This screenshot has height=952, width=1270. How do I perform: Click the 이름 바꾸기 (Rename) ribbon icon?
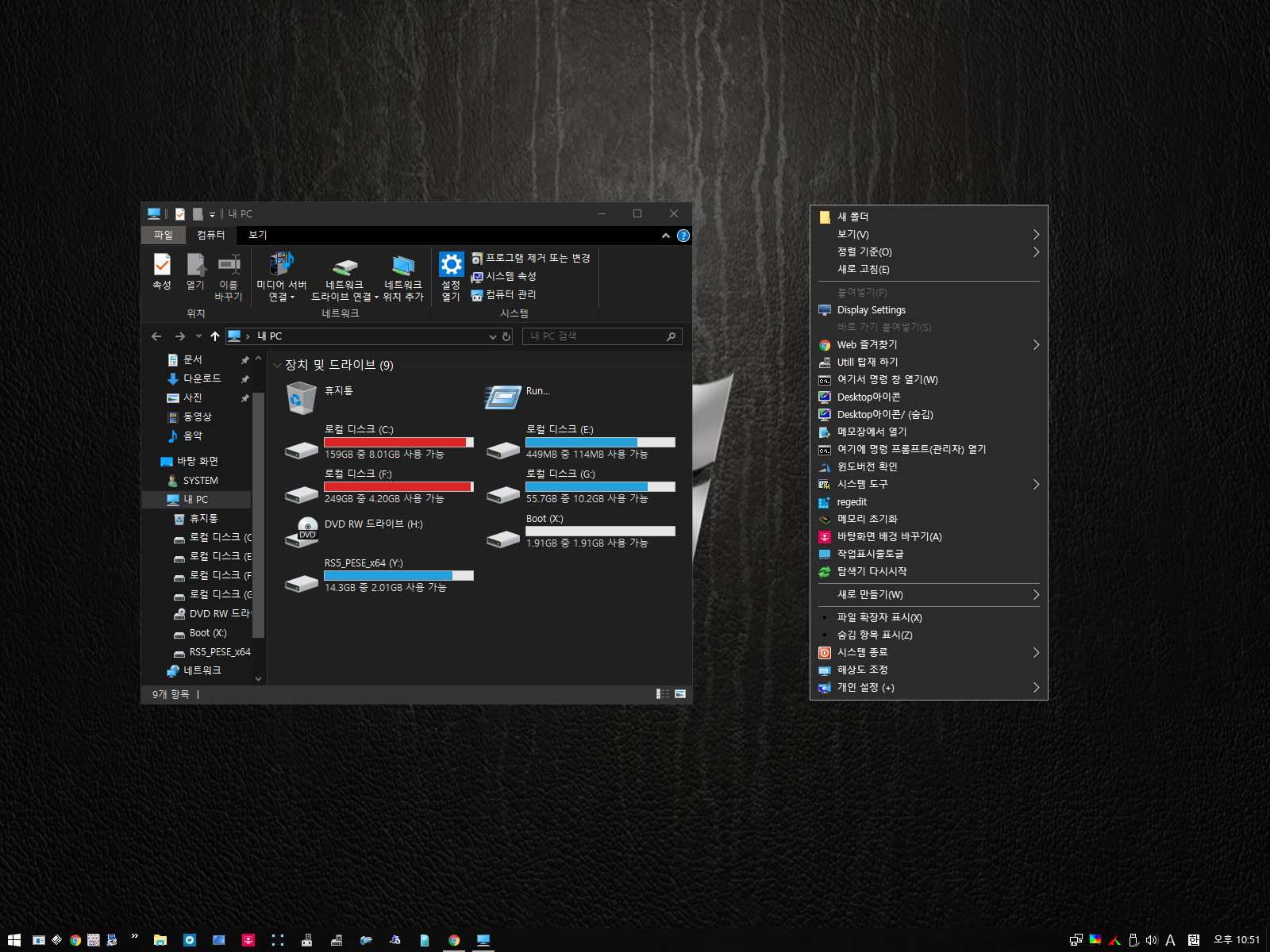[229, 278]
